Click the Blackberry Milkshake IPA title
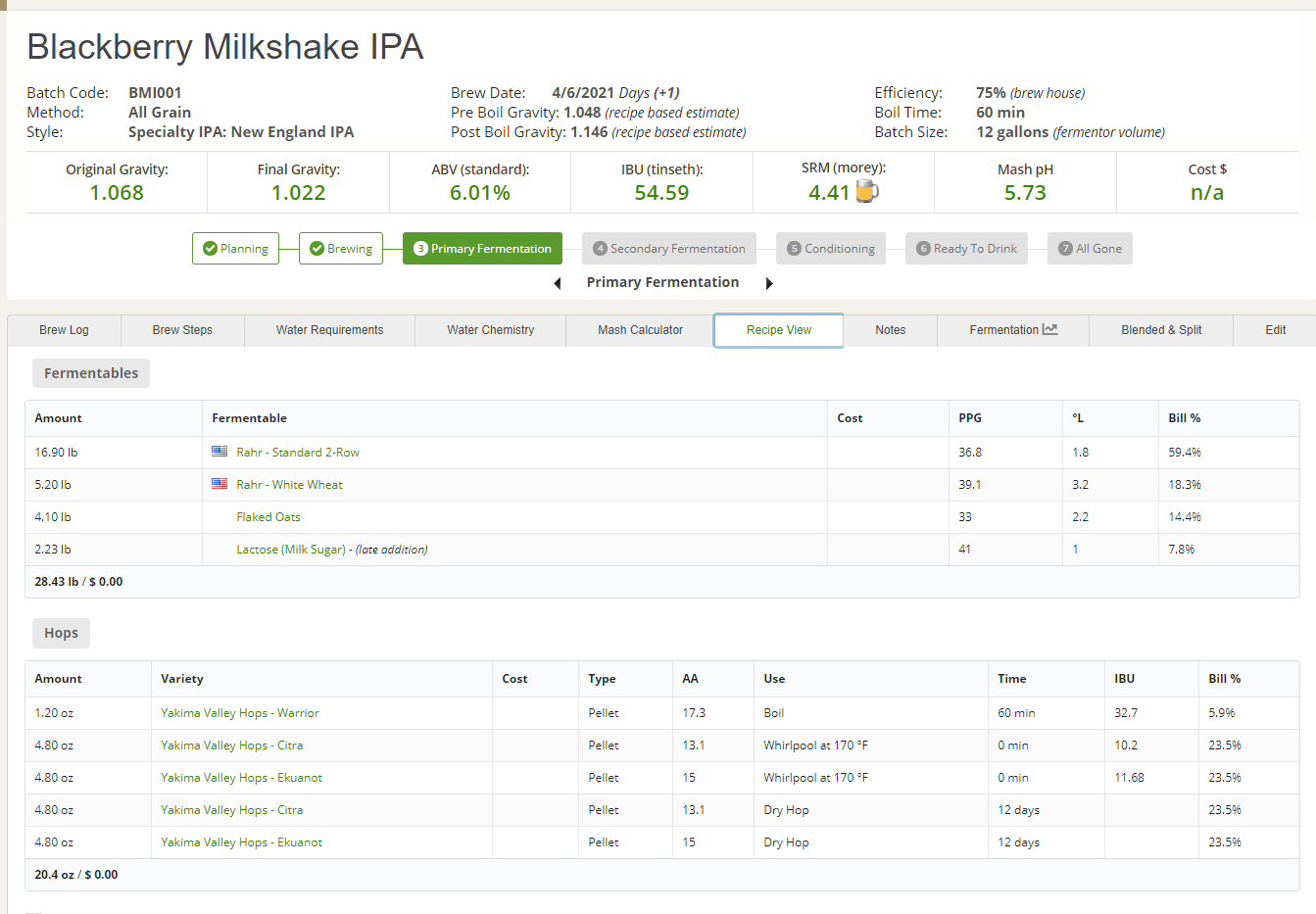 (225, 47)
